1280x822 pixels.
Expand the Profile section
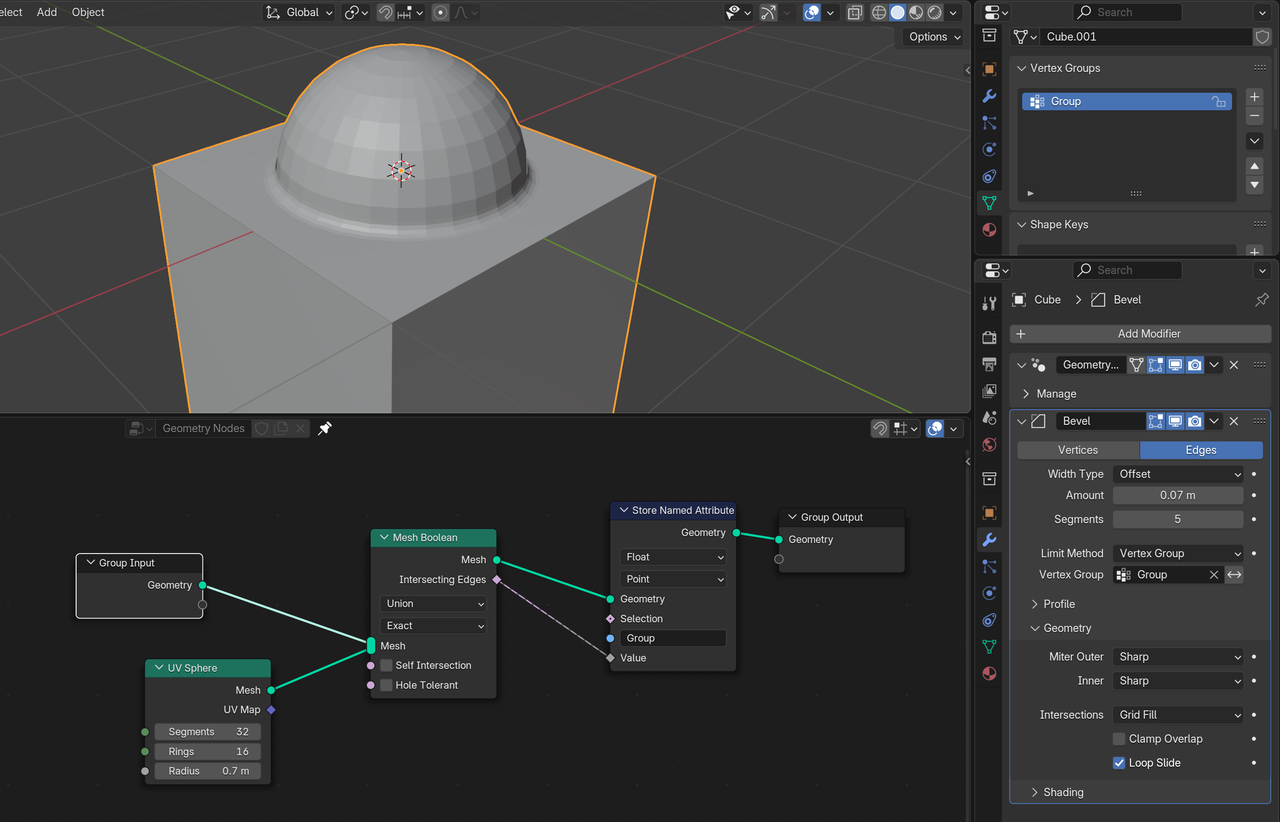[1058, 604]
